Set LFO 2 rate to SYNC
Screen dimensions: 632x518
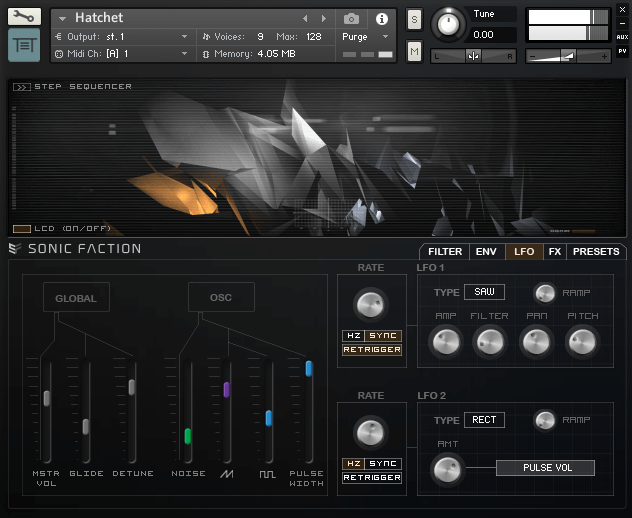pos(383,464)
